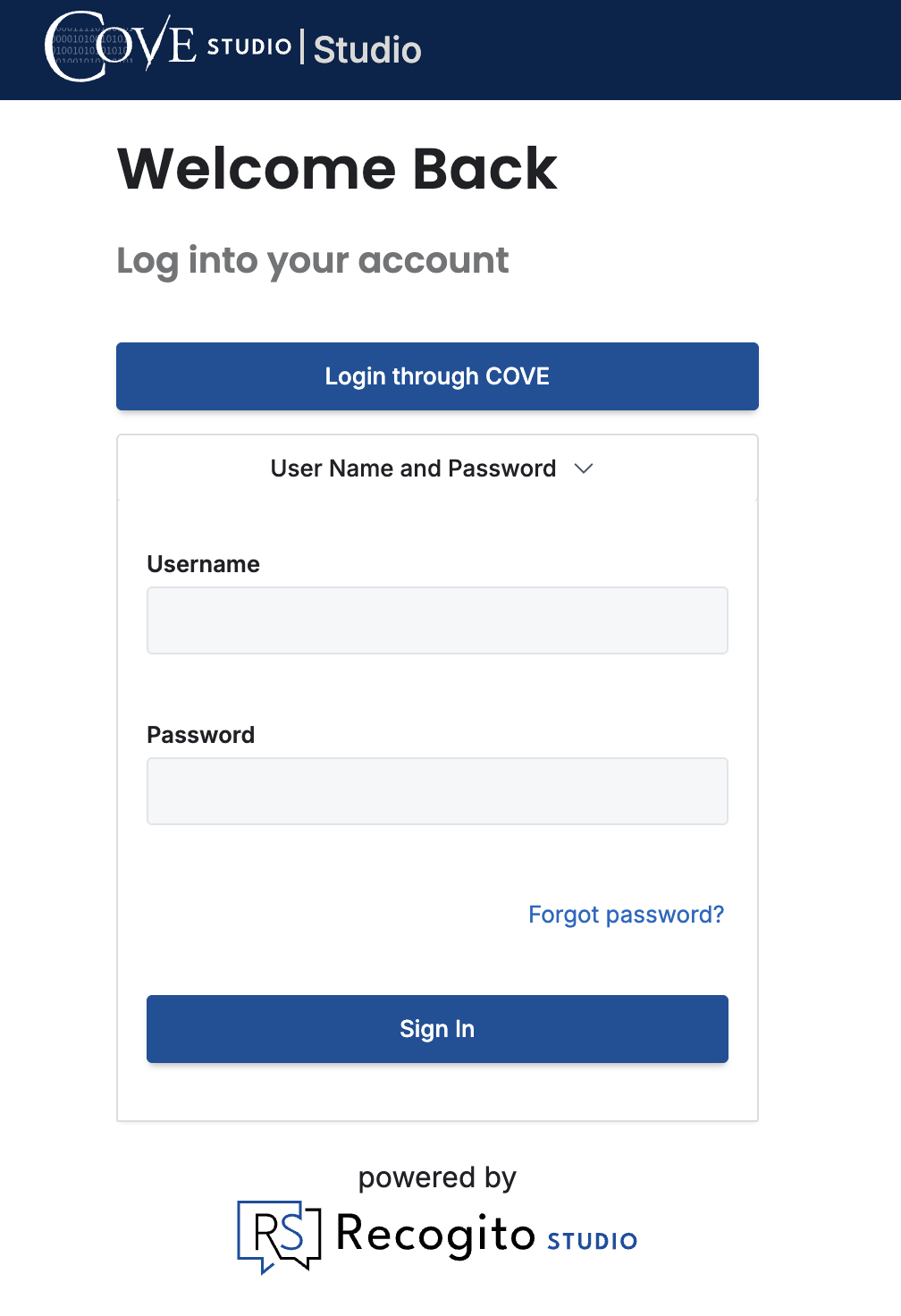The width and height of the screenshot is (901, 1316).
Task: Open the Forgot password link
Action: tap(626, 915)
